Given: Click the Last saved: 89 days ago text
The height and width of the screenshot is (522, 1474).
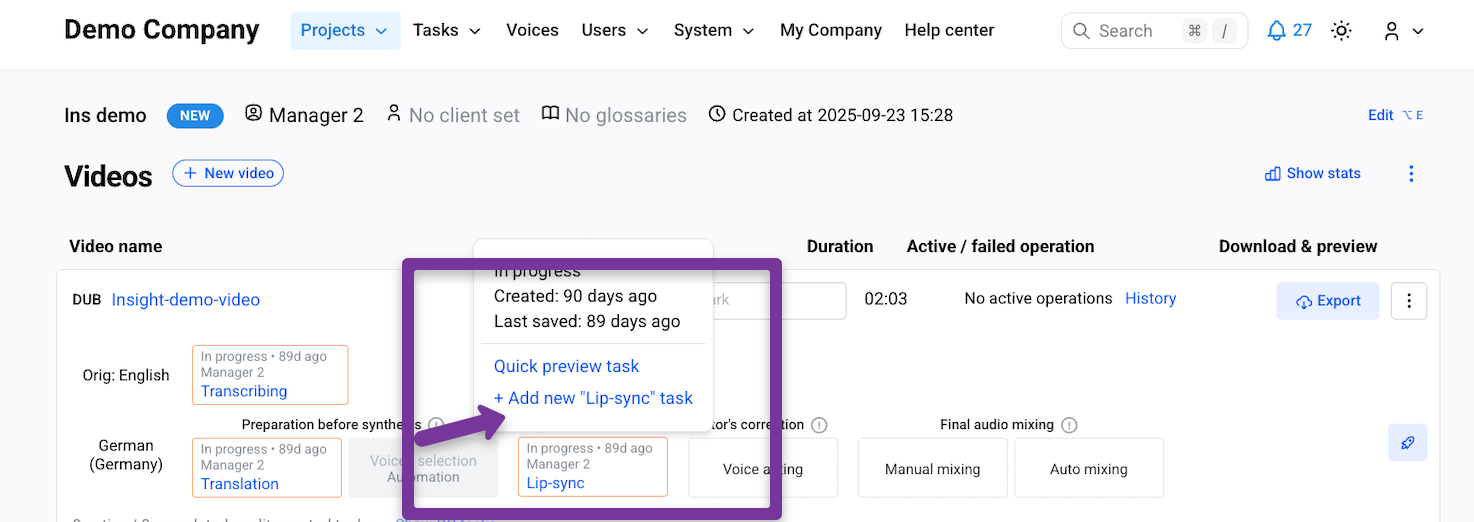Looking at the screenshot, I should (587, 321).
